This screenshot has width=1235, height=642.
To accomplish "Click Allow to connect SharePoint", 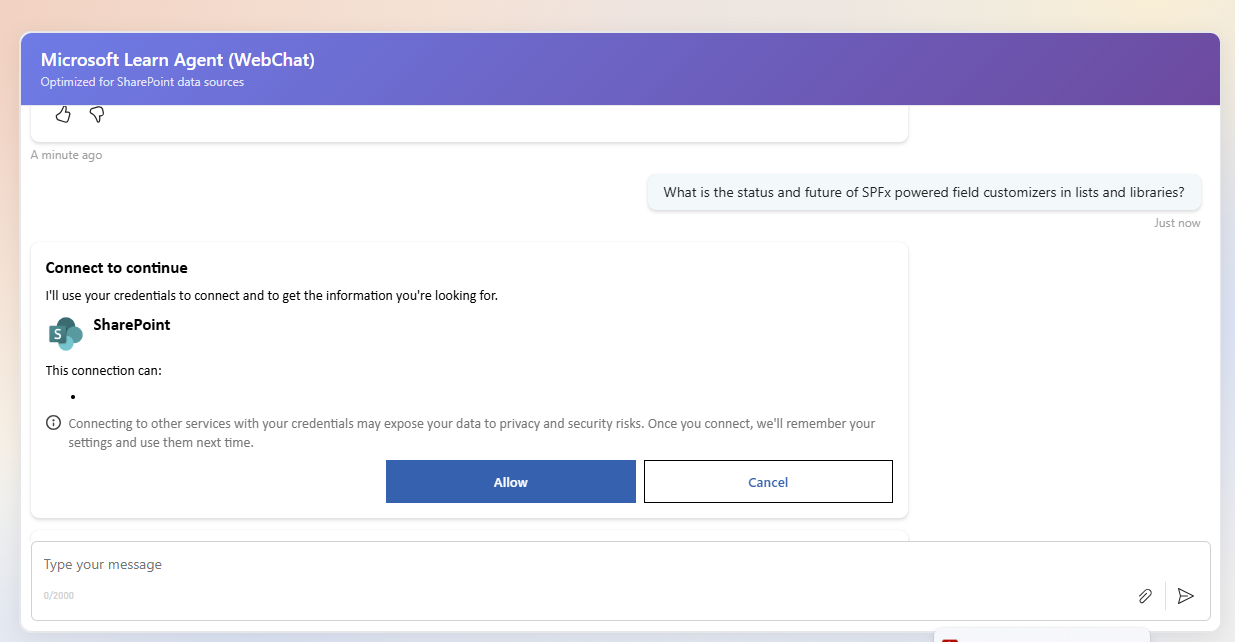I will click(510, 481).
